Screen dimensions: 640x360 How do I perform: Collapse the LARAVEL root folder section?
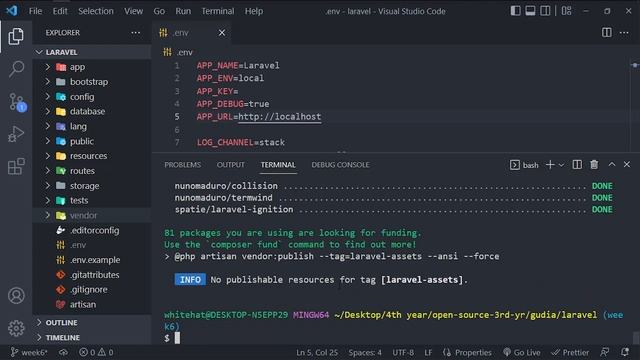pyautogui.click(x=92, y=52)
